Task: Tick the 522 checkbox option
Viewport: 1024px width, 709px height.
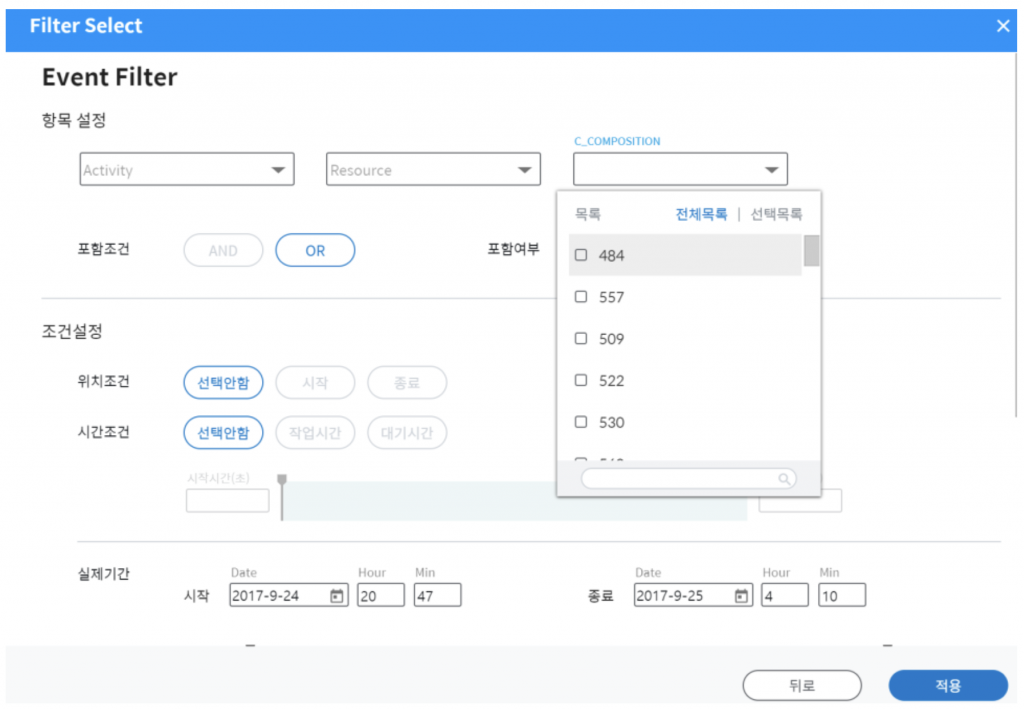Action: coord(581,381)
